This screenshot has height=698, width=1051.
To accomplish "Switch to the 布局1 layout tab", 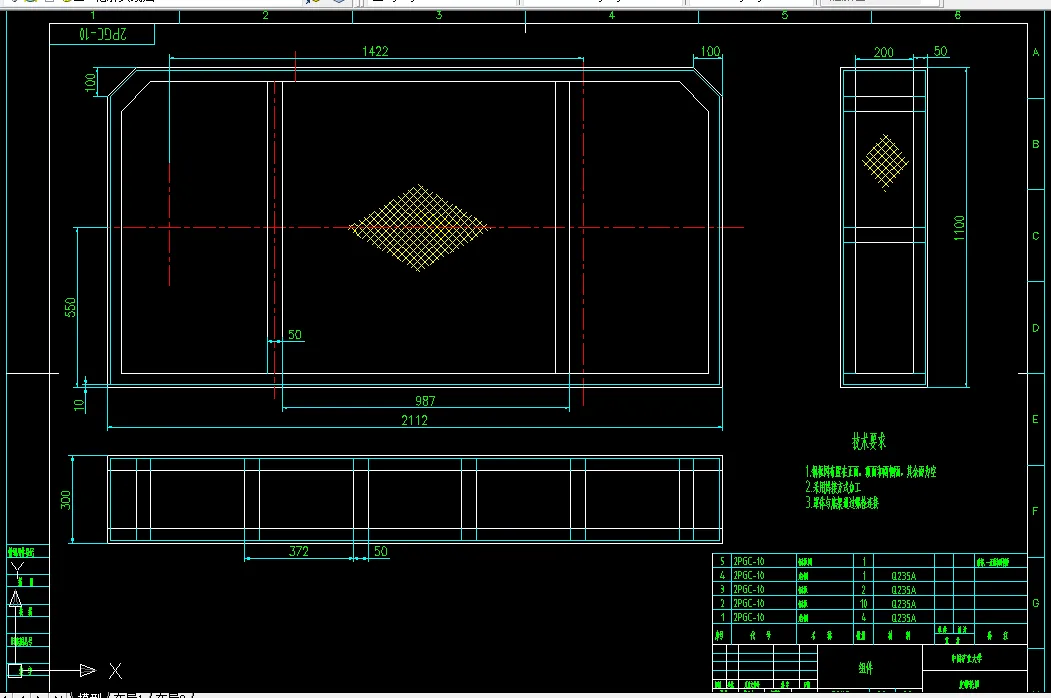I will tap(129, 695).
